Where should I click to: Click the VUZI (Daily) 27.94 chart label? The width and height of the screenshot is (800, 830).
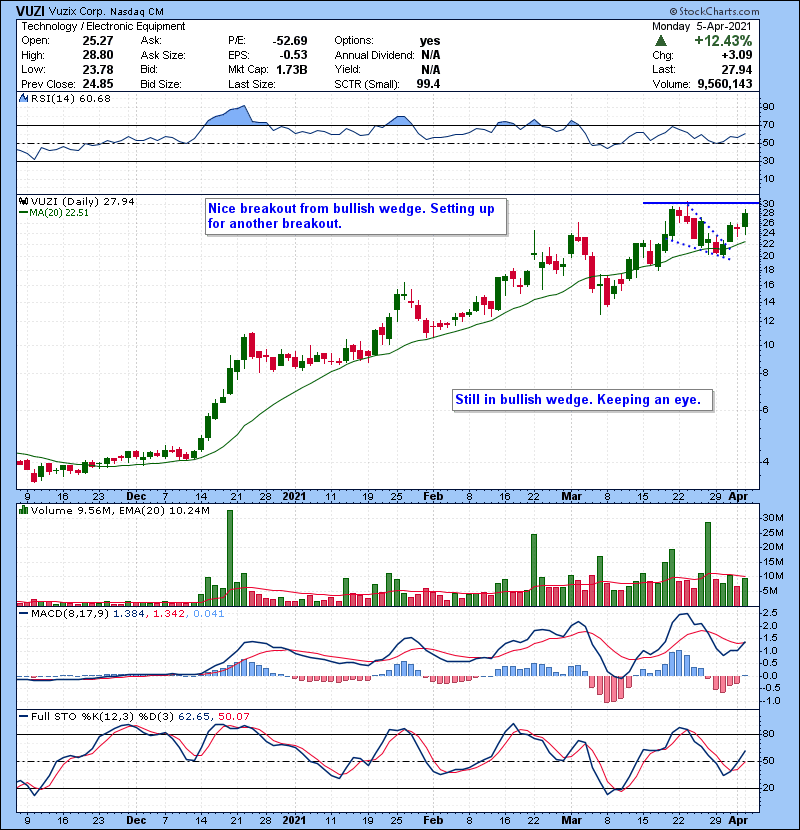pyautogui.click(x=83, y=201)
